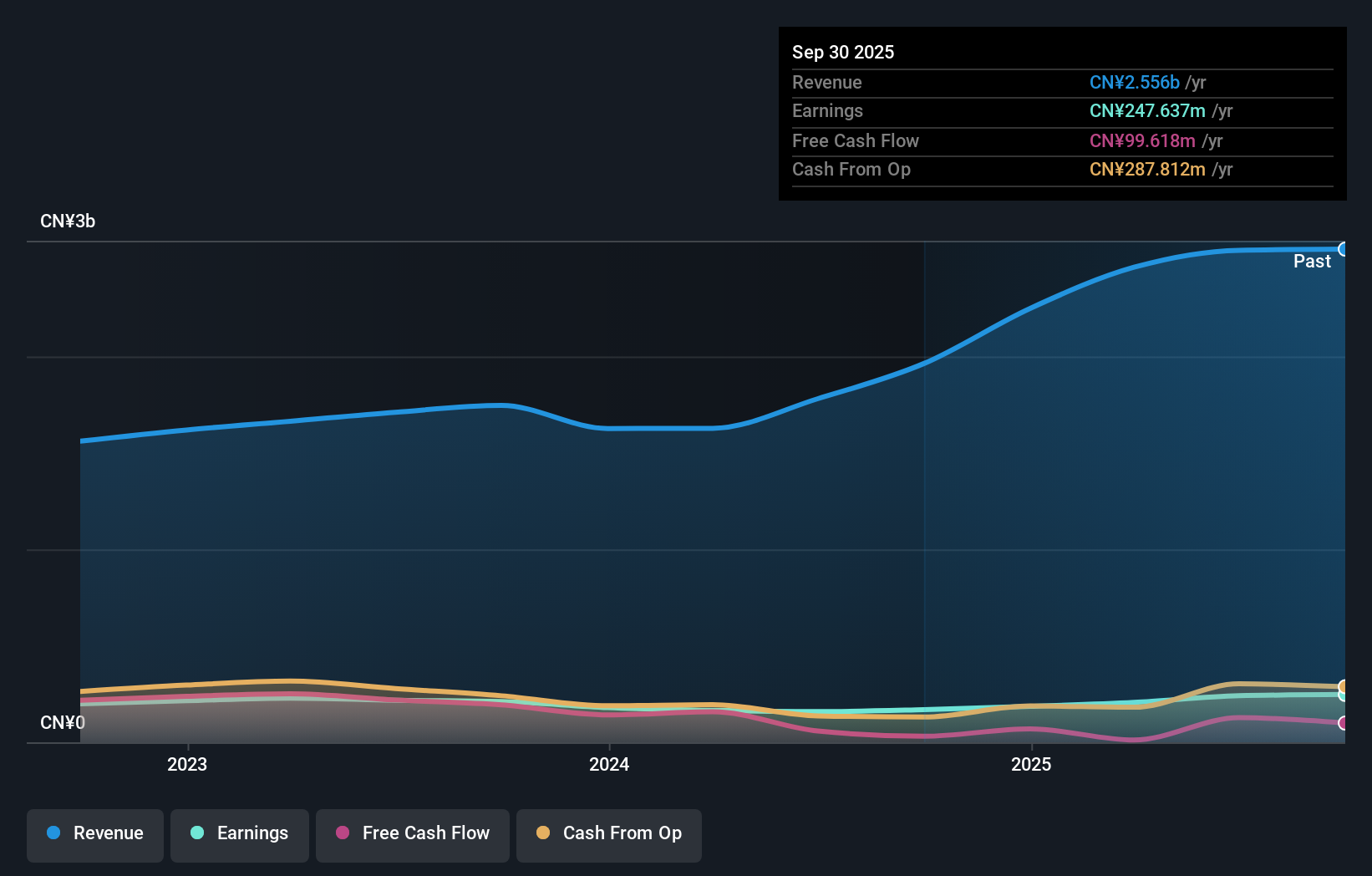1372x876 pixels.
Task: Click the CN¥99.618m free cash flow value
Action: click(x=1142, y=141)
